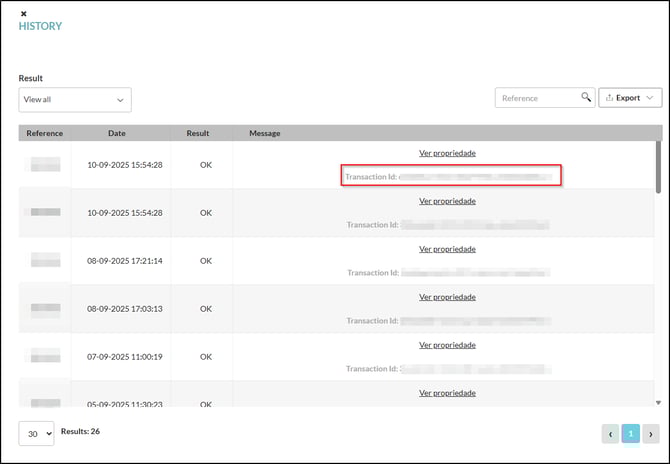
Task: Open Ver propriedade for 08-09-2025 17:03:13 entry
Action: [447, 297]
